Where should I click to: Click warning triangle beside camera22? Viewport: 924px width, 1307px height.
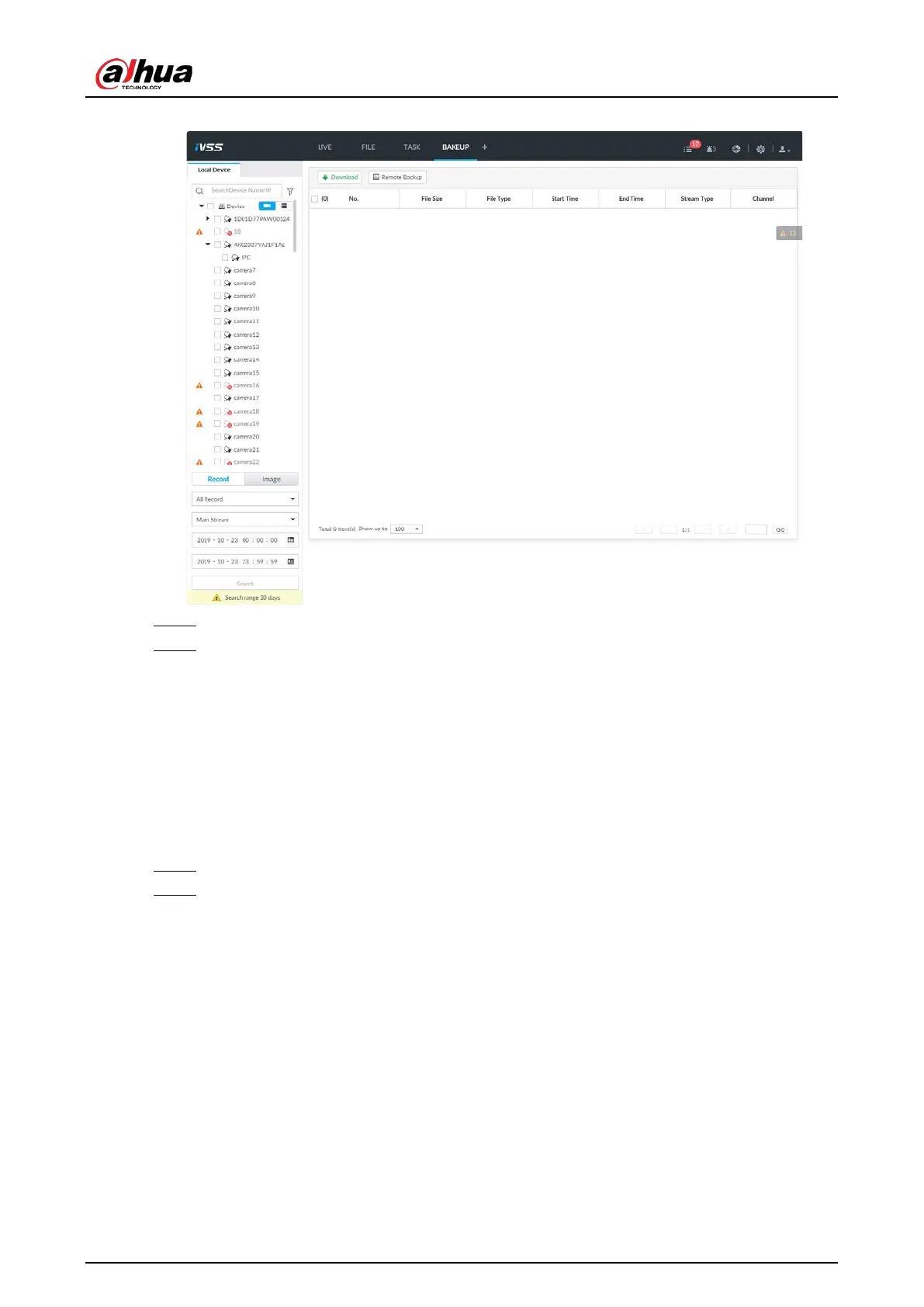click(x=199, y=463)
